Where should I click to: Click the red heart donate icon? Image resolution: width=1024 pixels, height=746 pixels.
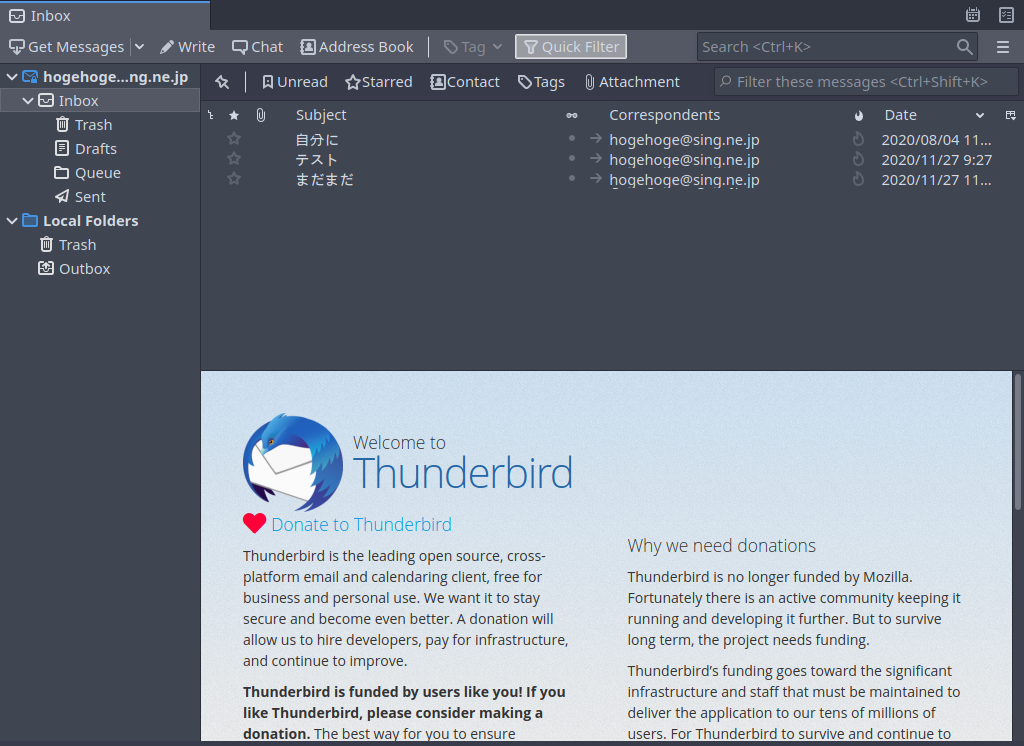254,523
